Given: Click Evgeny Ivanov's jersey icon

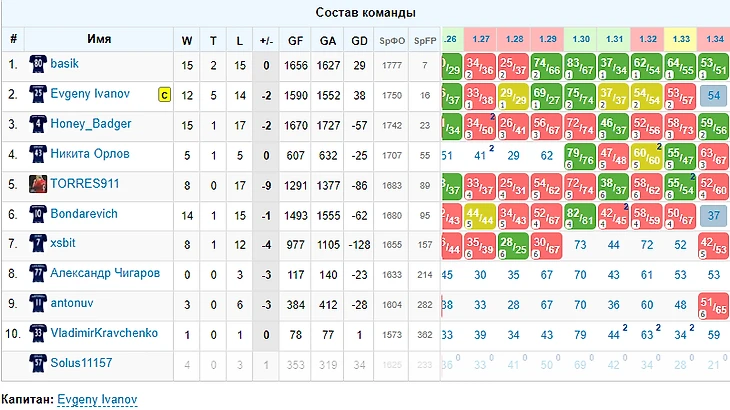Looking at the screenshot, I should click(38, 96).
